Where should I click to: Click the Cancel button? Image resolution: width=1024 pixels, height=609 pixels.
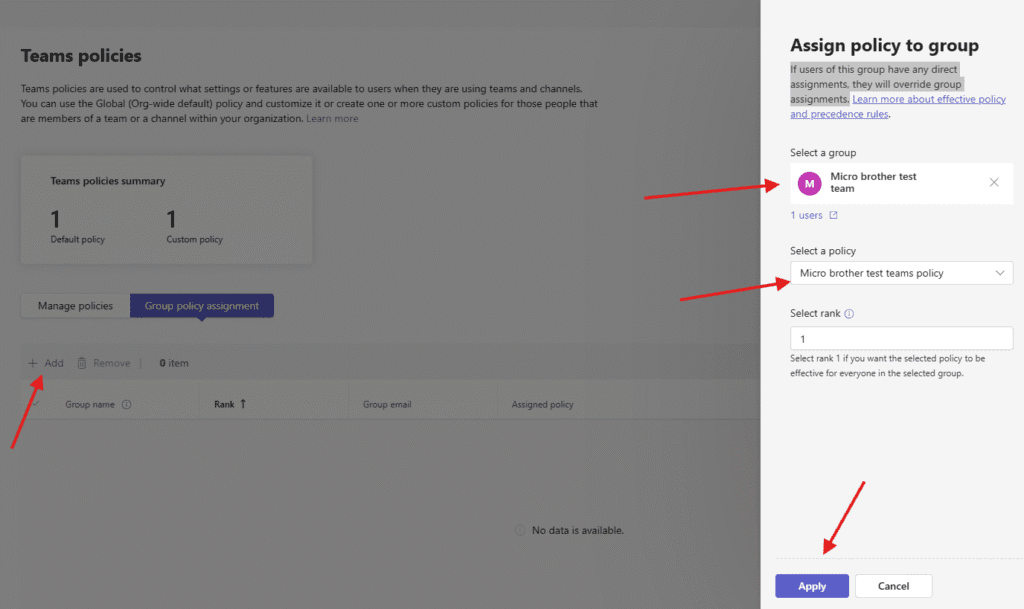(894, 586)
